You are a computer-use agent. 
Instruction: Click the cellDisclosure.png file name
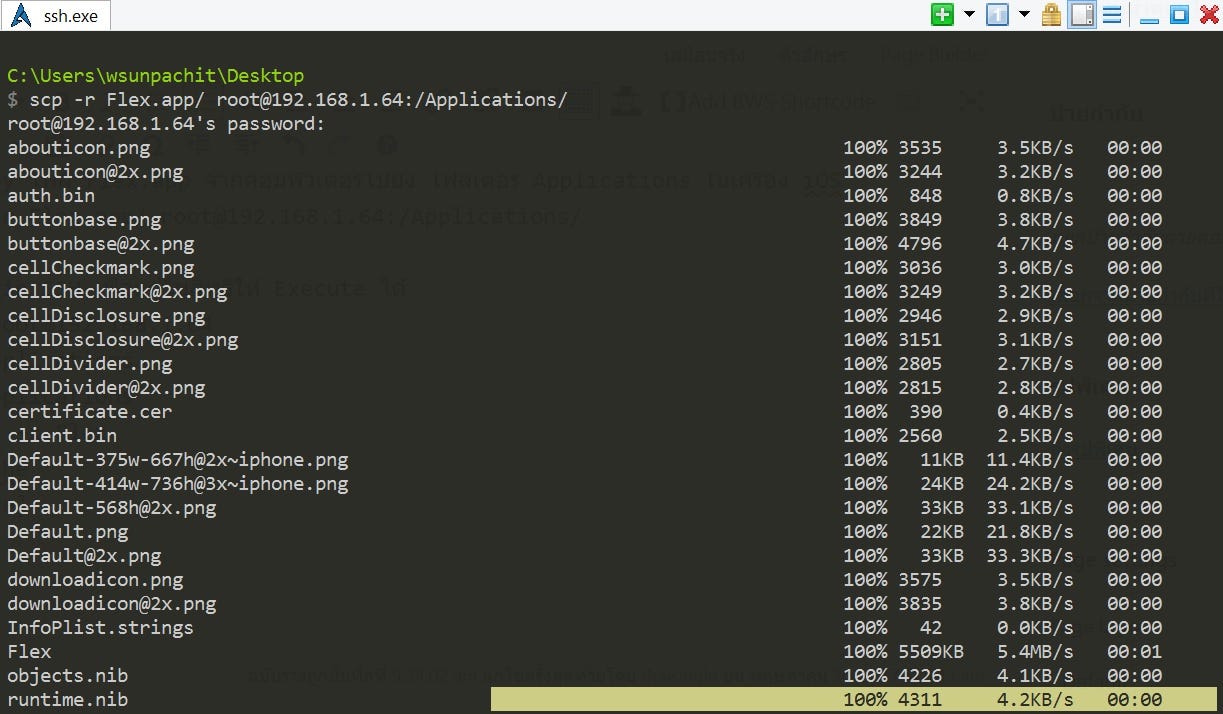[106, 316]
